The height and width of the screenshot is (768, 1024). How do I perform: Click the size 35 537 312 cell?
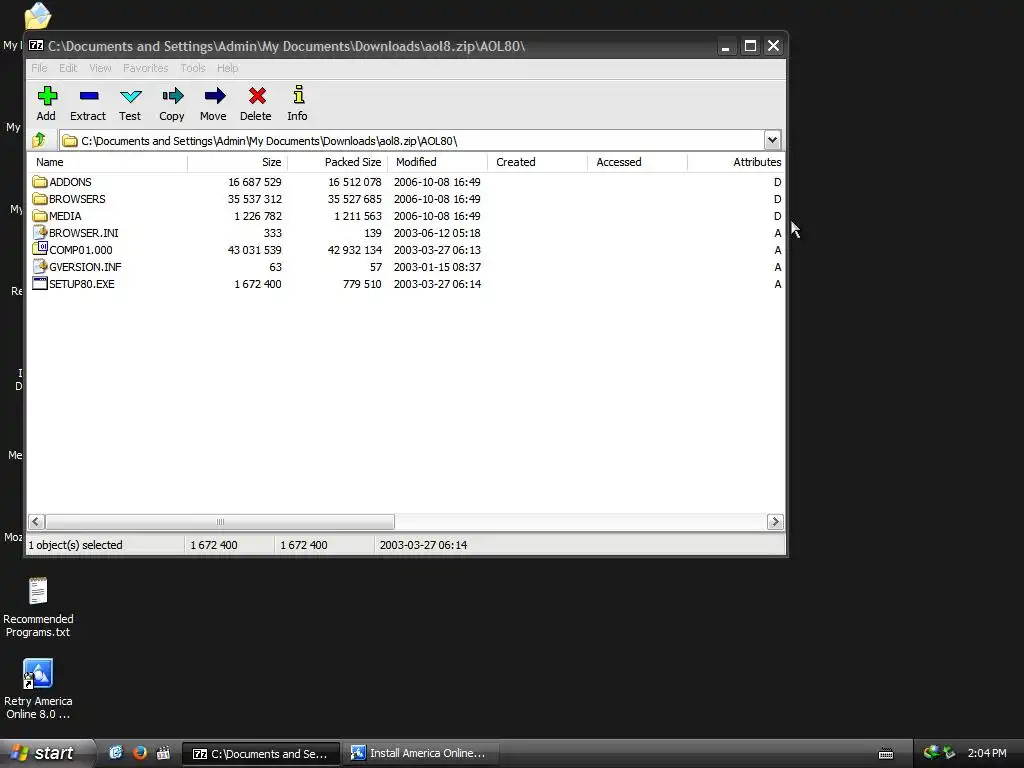[x=255, y=199]
